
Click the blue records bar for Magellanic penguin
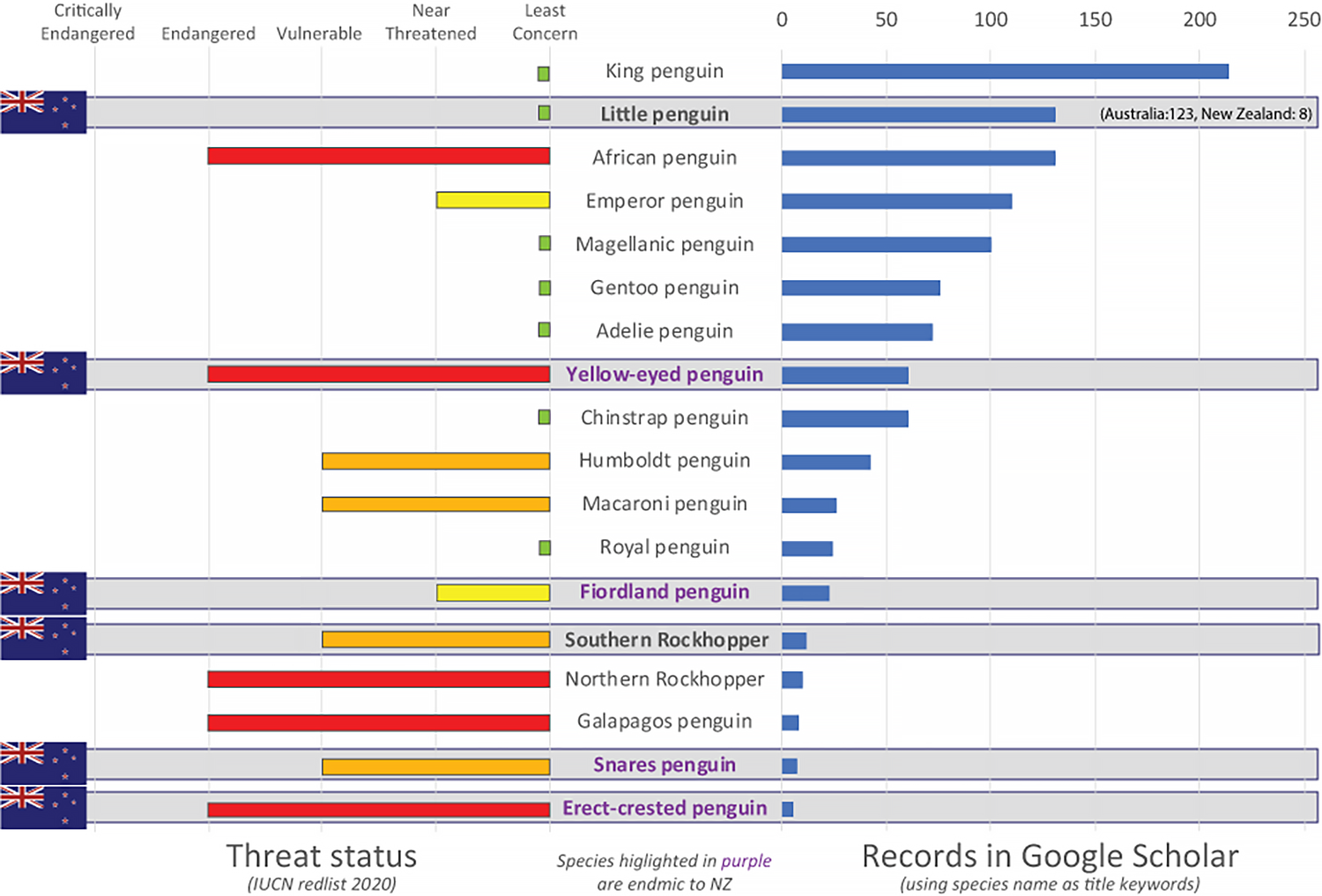pyautogui.click(x=887, y=245)
